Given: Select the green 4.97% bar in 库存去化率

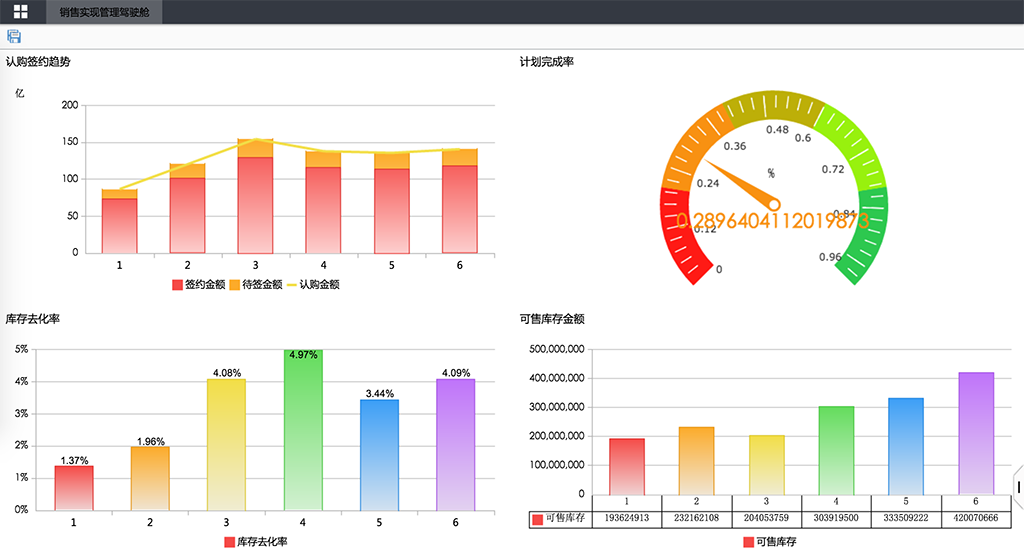Looking at the screenshot, I should point(303,430).
